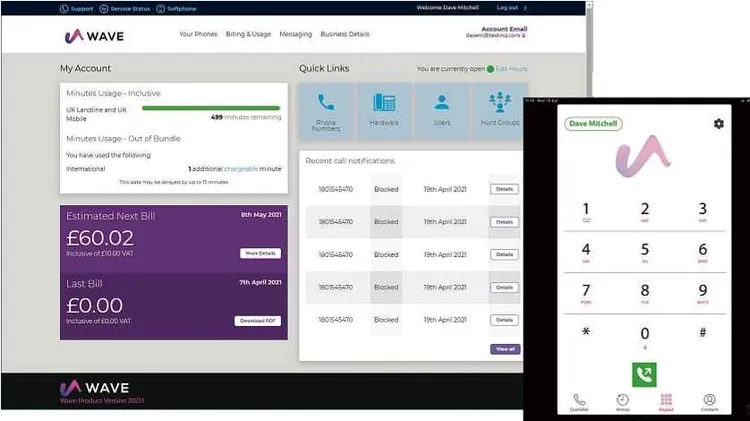Viewport: 750px width, 421px height.
Task: Click the Edit Hours link
Action: [x=512, y=69]
